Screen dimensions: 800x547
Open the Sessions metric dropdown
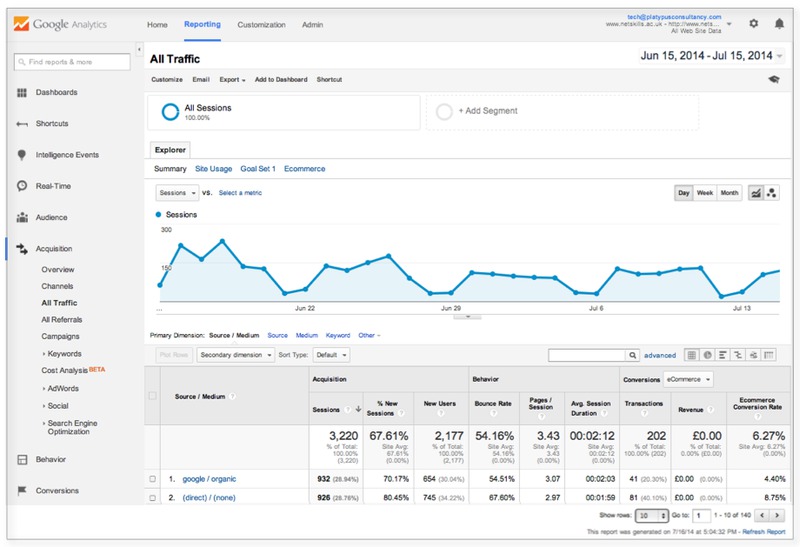point(177,193)
